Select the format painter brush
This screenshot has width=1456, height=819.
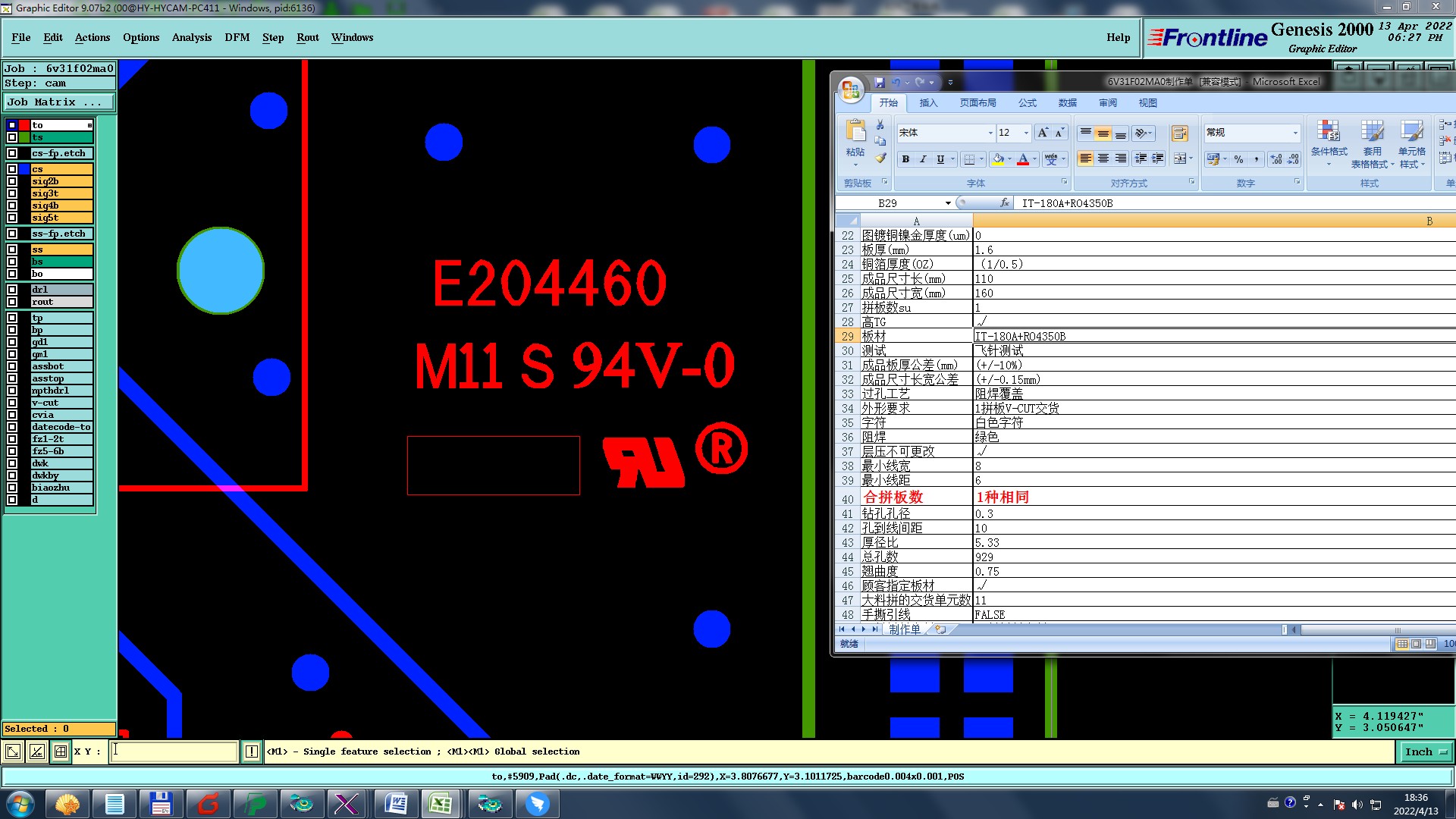(x=880, y=158)
